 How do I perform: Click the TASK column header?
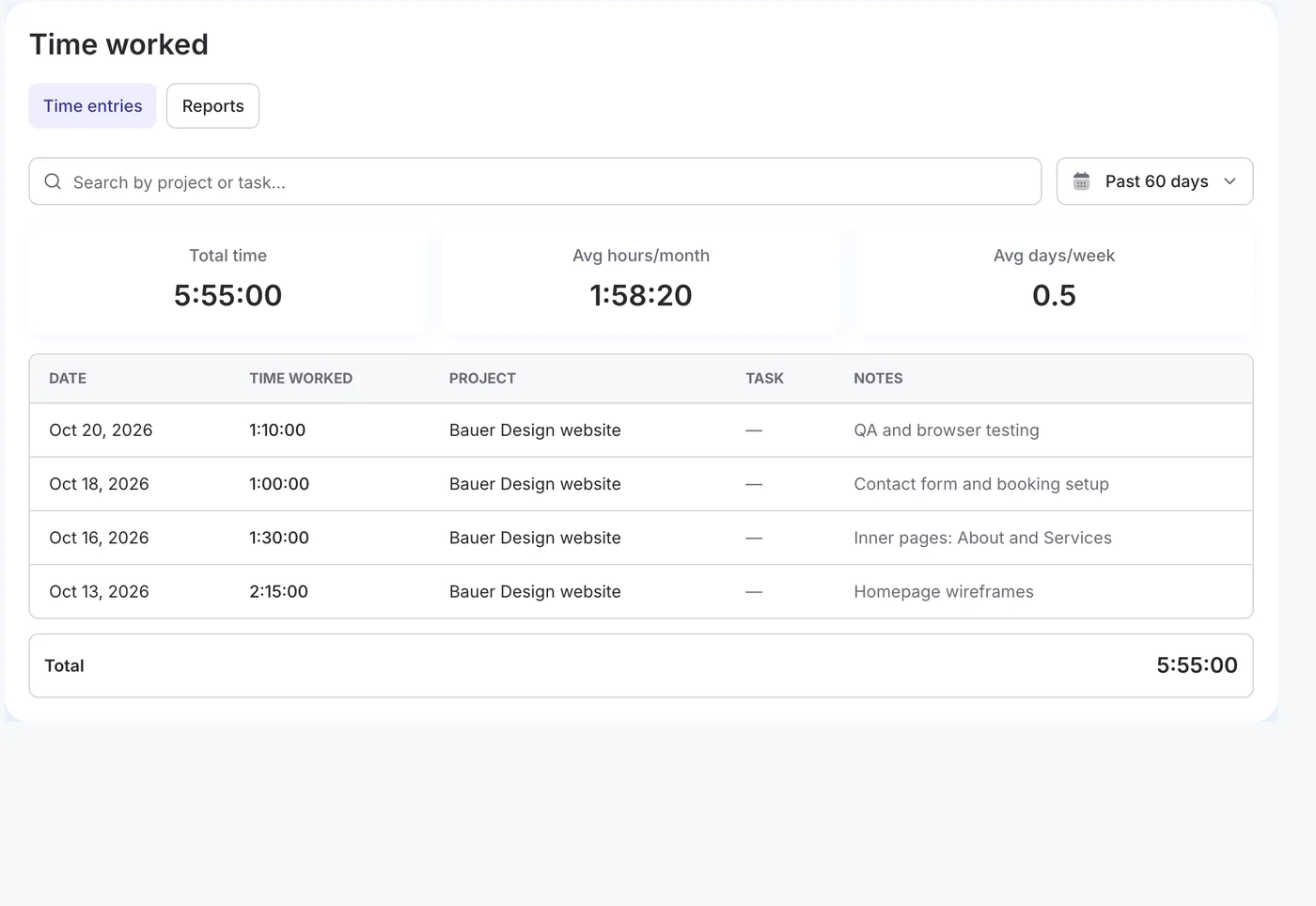pyautogui.click(x=764, y=378)
